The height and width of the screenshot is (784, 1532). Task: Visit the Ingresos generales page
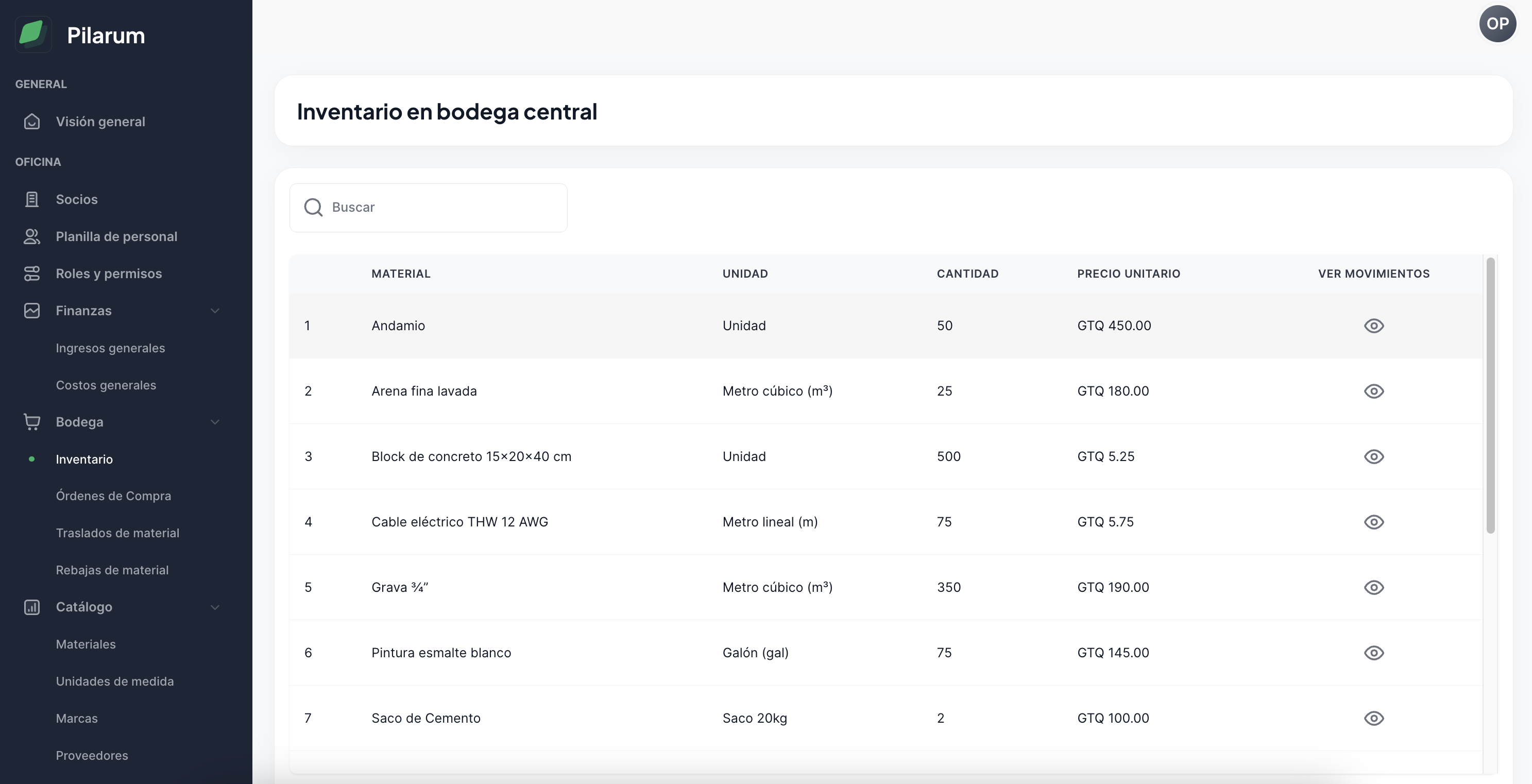(x=110, y=348)
